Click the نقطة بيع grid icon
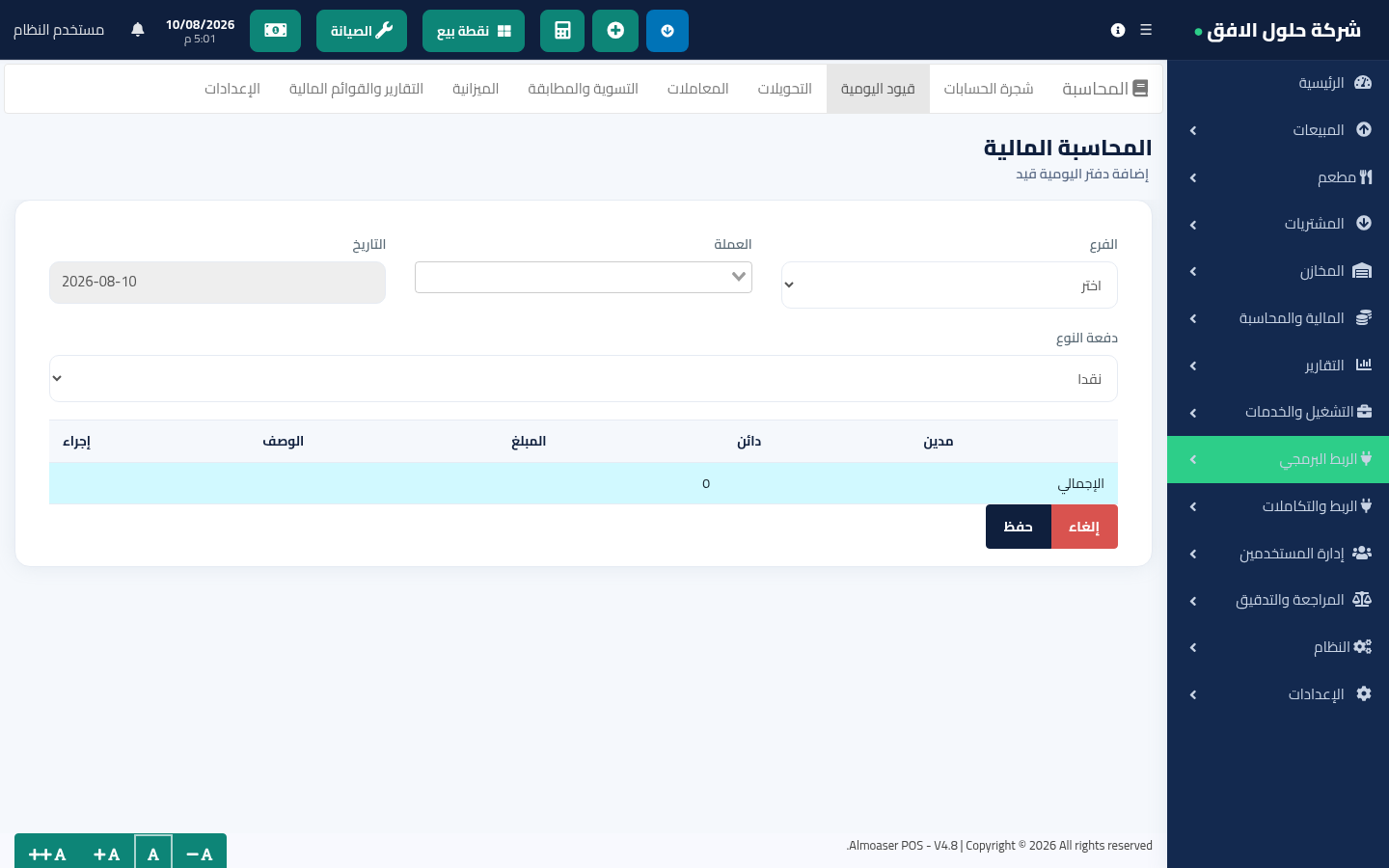Image resolution: width=1389 pixels, height=868 pixels. 504,31
